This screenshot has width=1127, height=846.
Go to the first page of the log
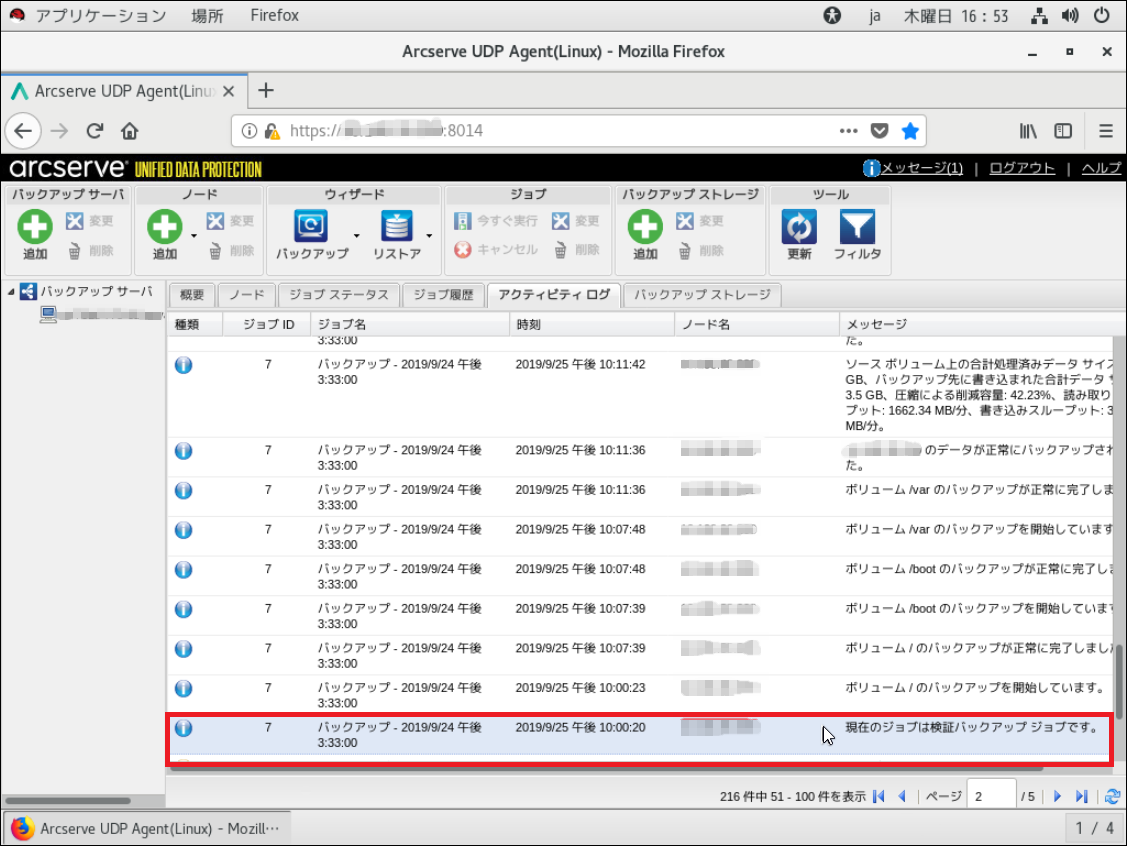pos(879,796)
